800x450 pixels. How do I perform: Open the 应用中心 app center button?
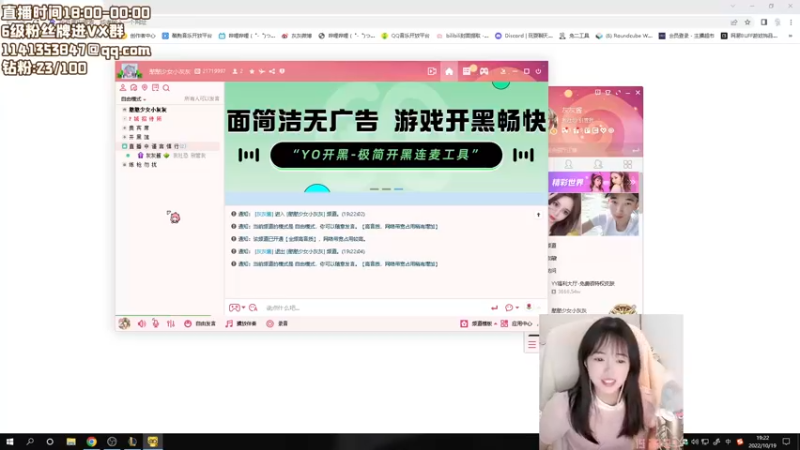coord(516,323)
